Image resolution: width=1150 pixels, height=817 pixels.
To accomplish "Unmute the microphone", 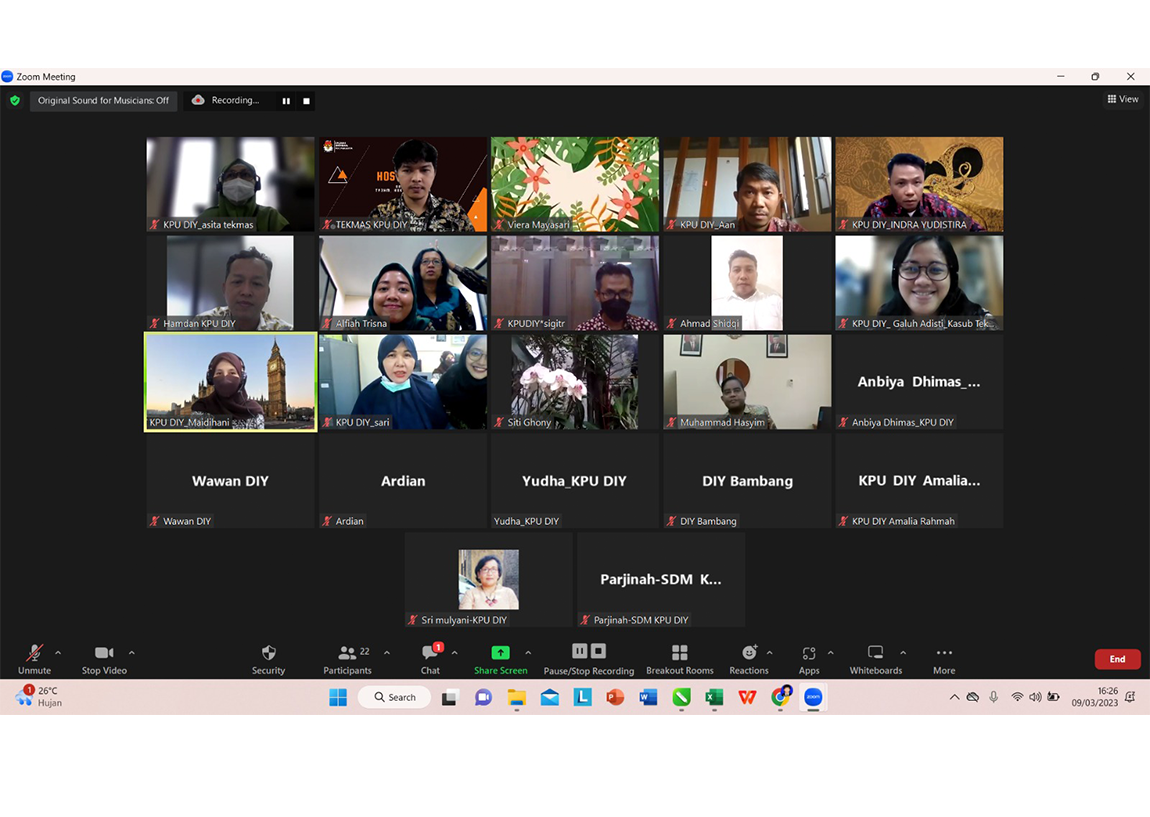I will point(34,653).
